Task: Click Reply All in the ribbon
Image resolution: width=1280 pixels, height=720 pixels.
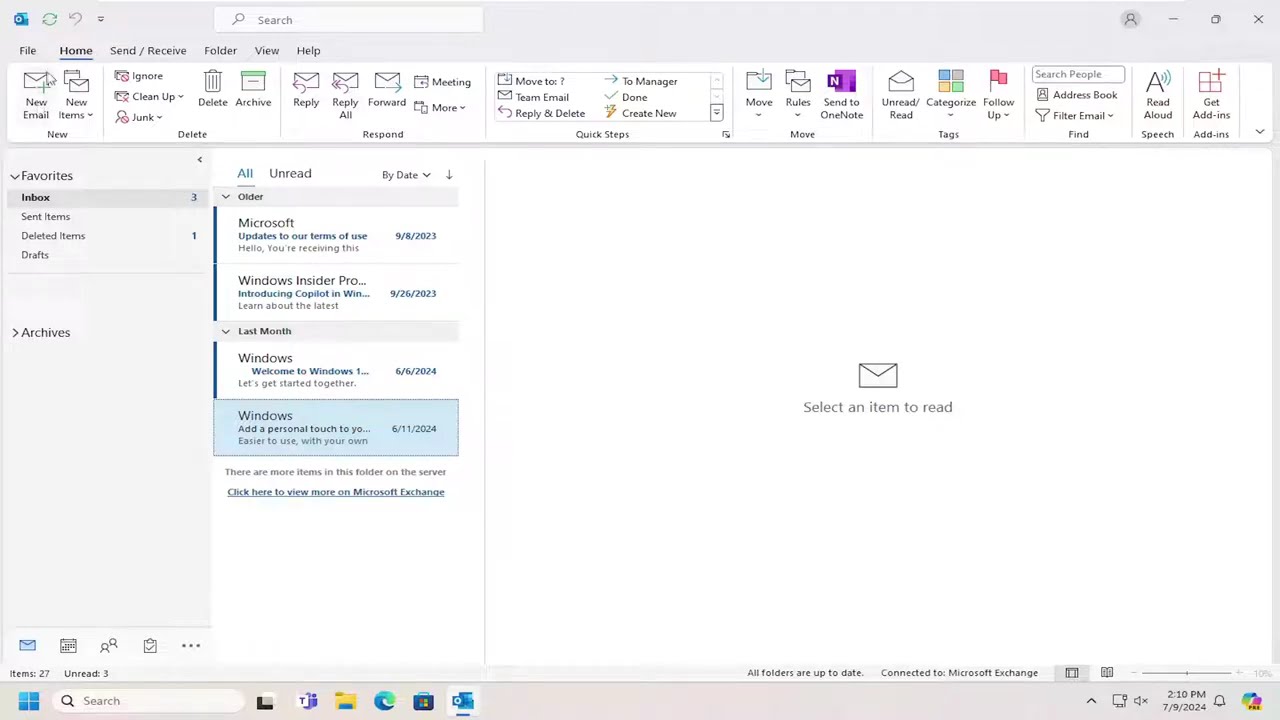Action: tap(345, 95)
